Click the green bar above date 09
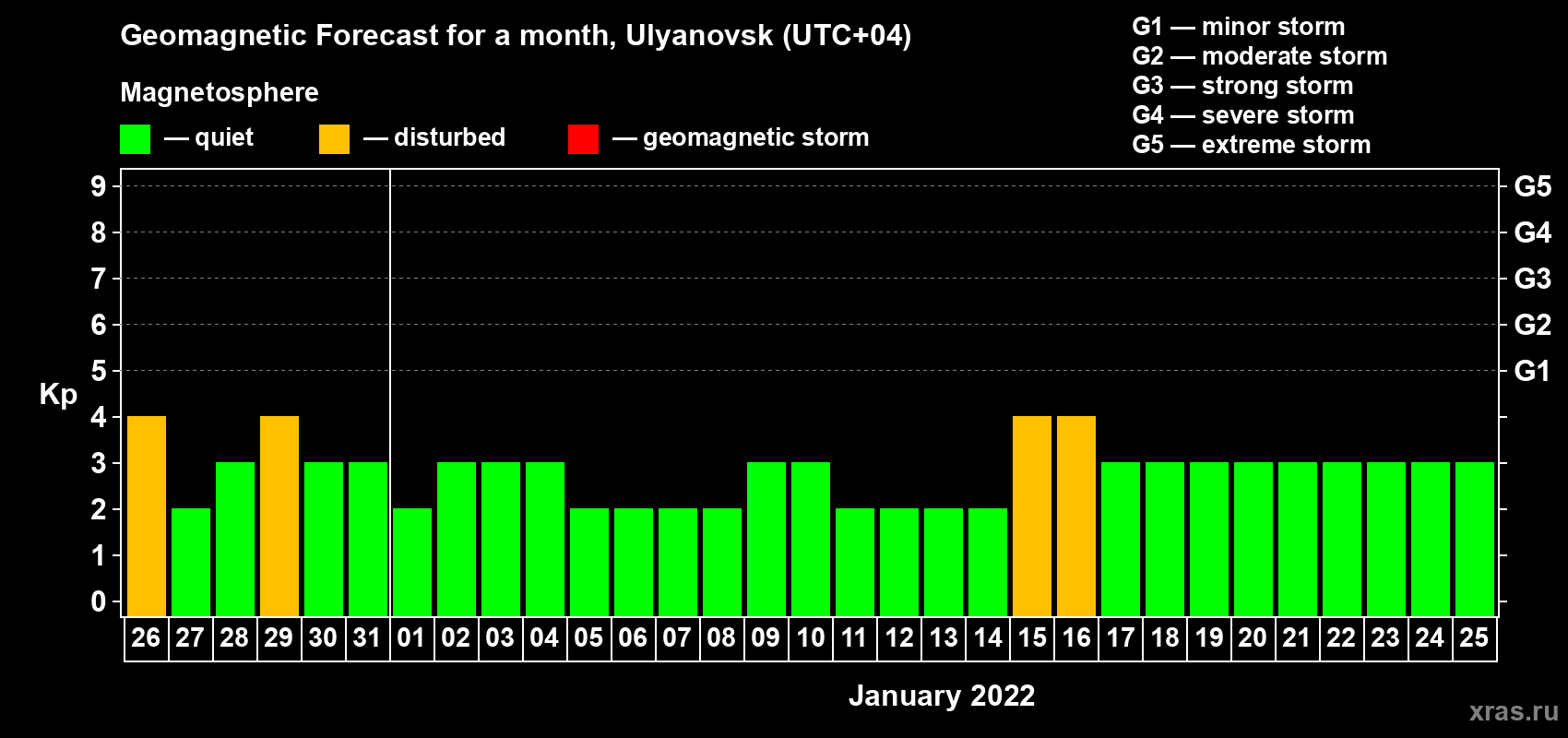 (766, 539)
